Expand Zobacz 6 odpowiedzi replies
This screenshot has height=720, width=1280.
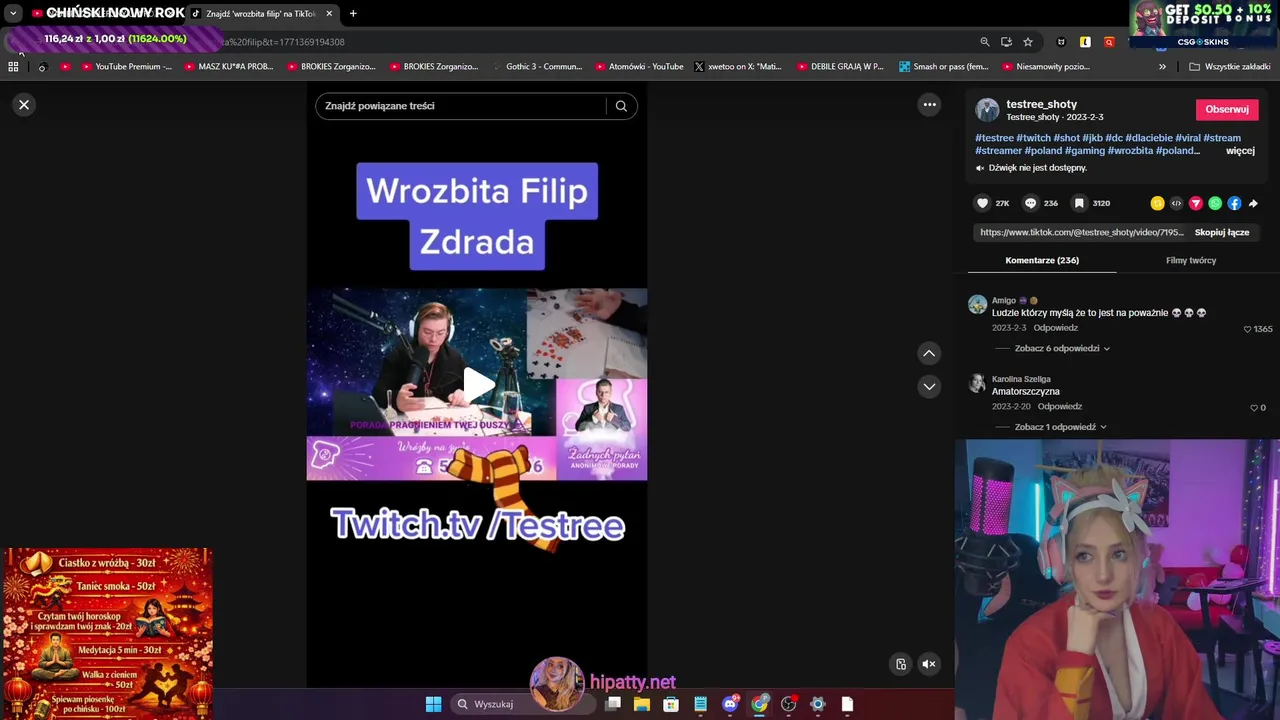click(1062, 348)
